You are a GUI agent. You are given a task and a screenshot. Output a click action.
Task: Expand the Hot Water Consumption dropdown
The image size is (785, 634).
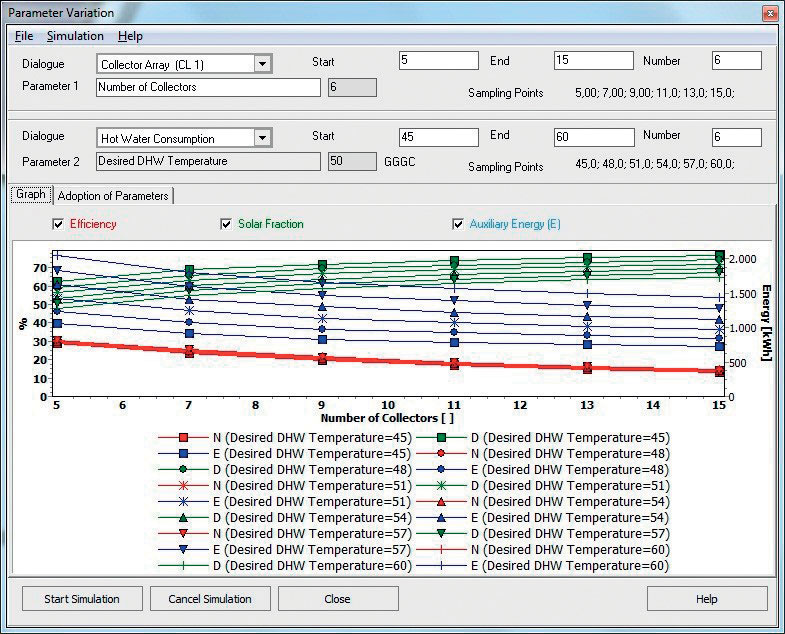[262, 138]
